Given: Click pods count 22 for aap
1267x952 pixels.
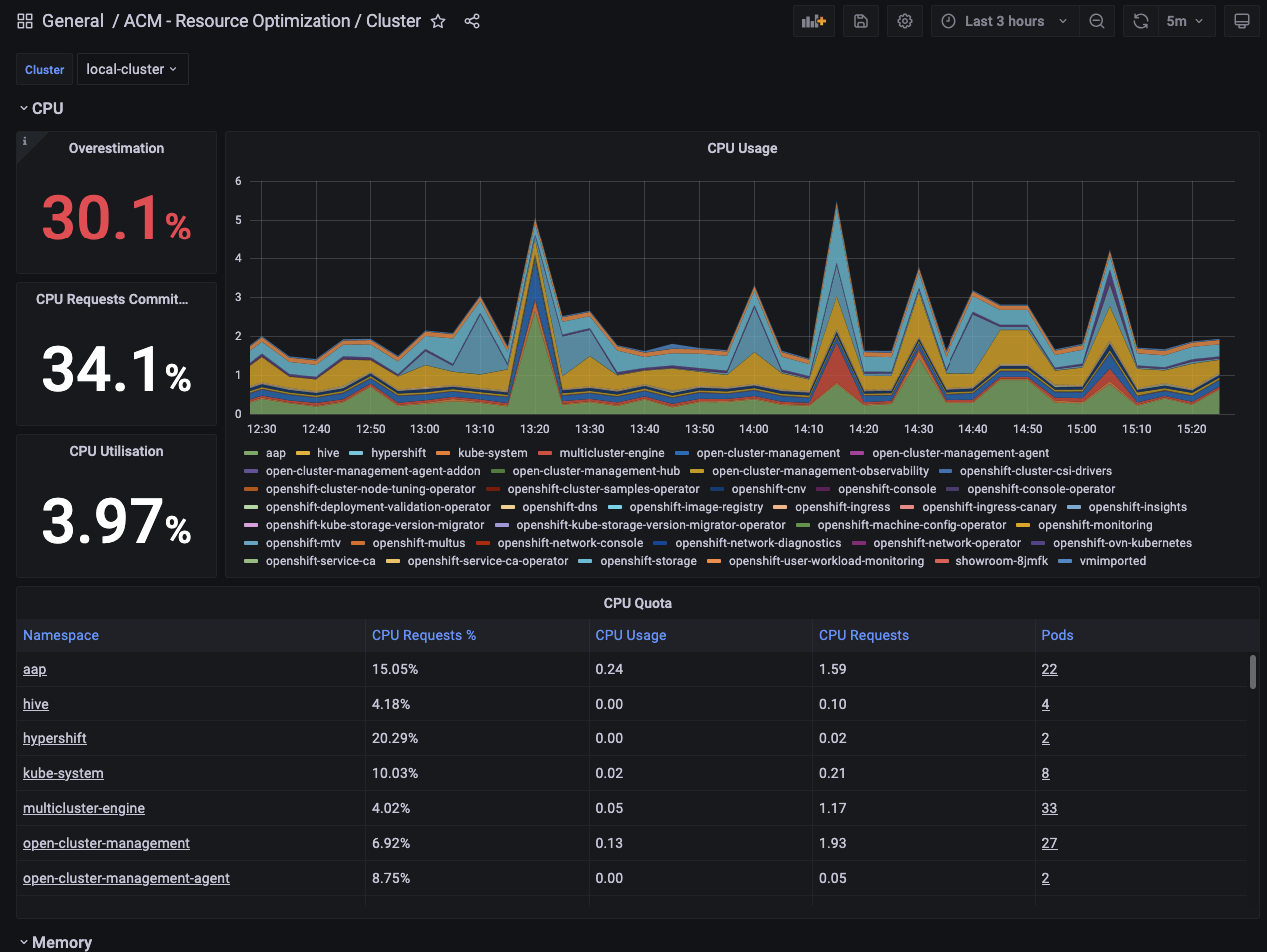Looking at the screenshot, I should pos(1049,669).
